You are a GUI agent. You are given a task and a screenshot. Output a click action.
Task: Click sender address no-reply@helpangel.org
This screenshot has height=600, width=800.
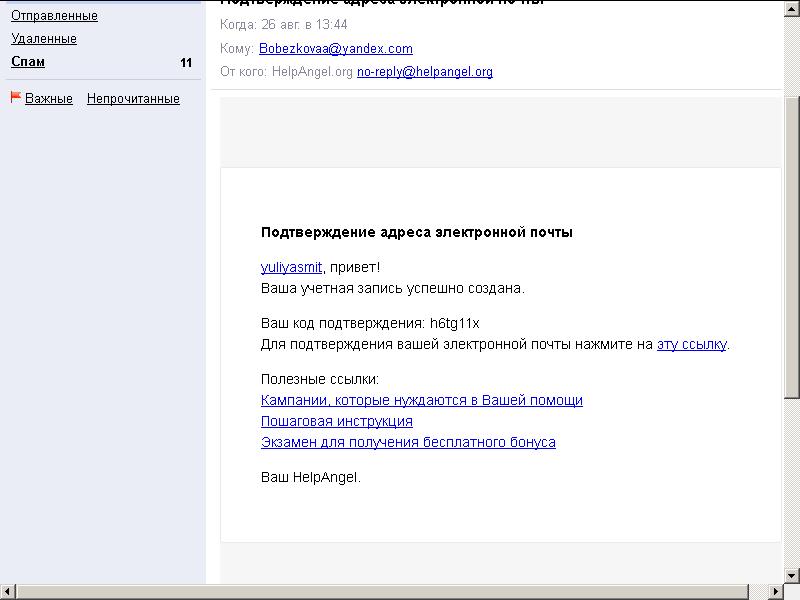point(424,71)
